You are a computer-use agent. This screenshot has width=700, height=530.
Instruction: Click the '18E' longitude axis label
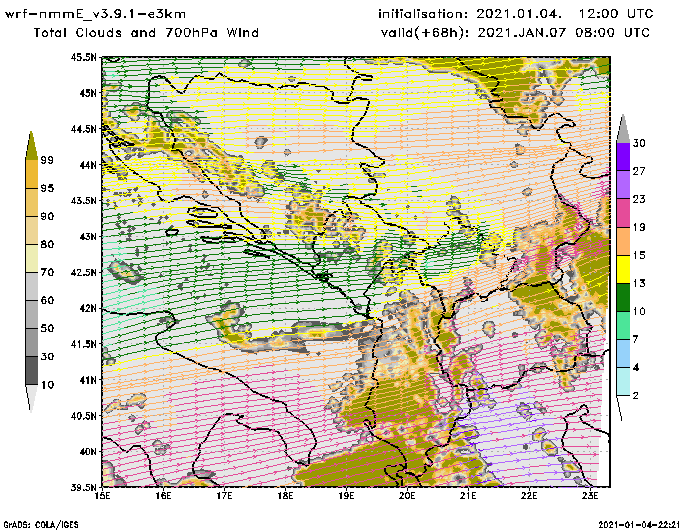pyautogui.click(x=285, y=496)
